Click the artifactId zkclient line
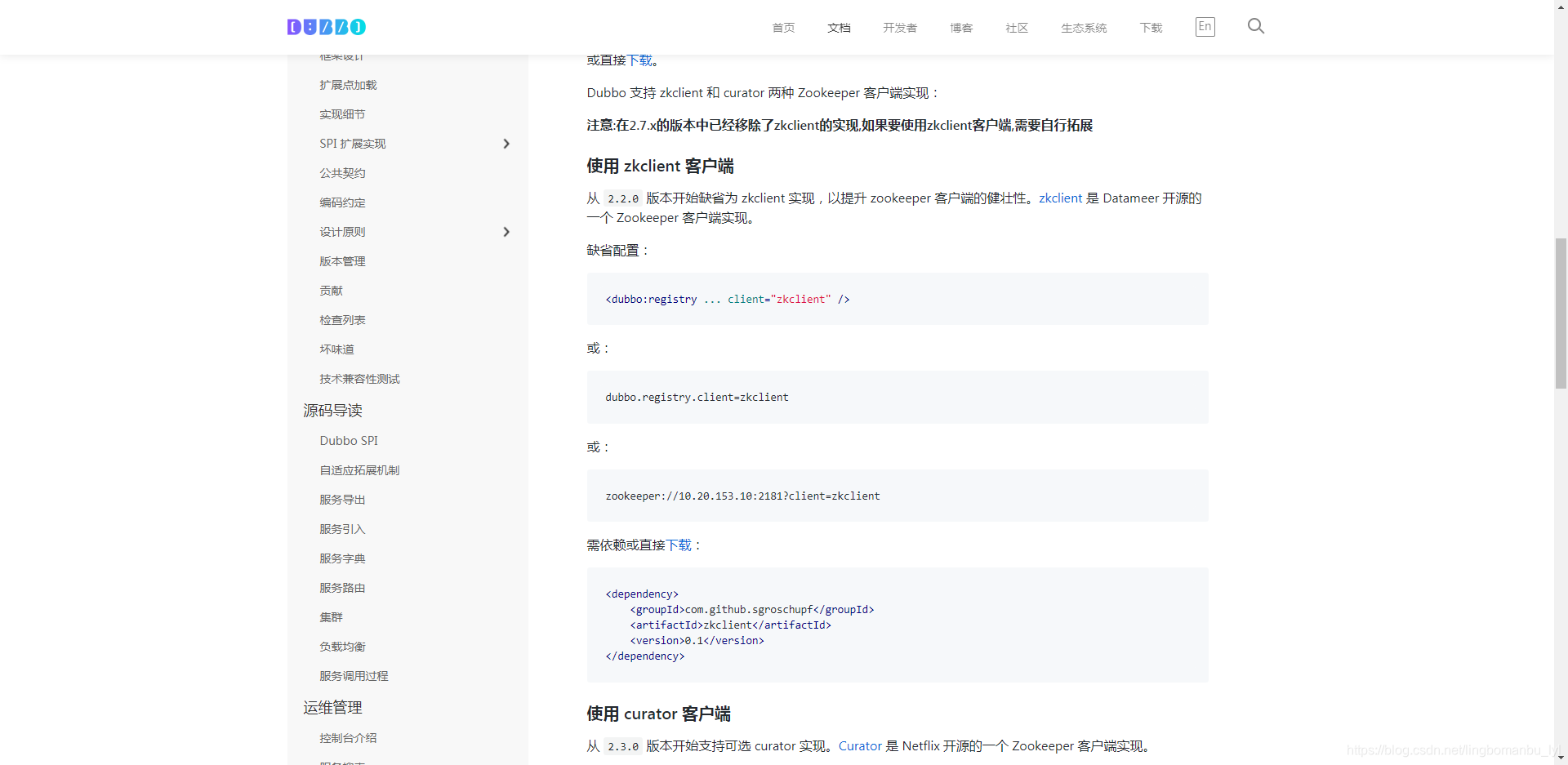The height and width of the screenshot is (765, 1568). (730, 625)
